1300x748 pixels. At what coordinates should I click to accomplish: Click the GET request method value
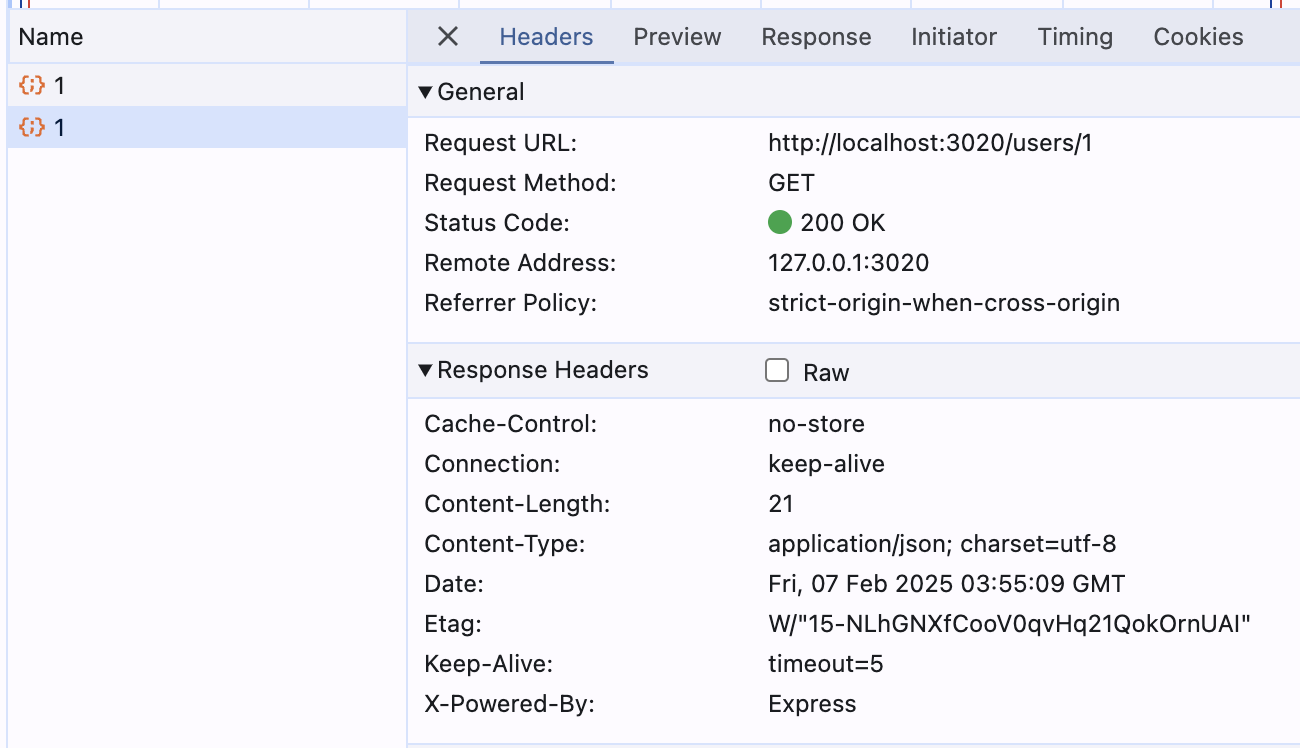pyautogui.click(x=791, y=183)
